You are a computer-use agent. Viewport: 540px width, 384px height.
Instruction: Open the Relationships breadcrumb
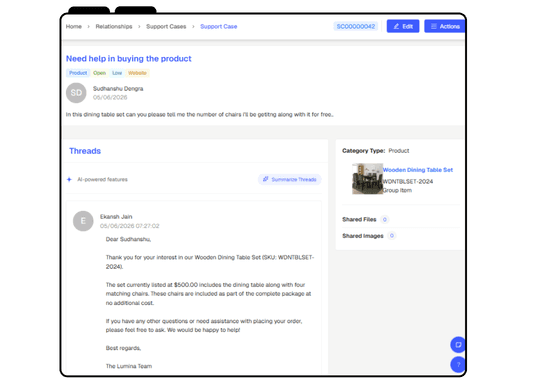pos(114,27)
